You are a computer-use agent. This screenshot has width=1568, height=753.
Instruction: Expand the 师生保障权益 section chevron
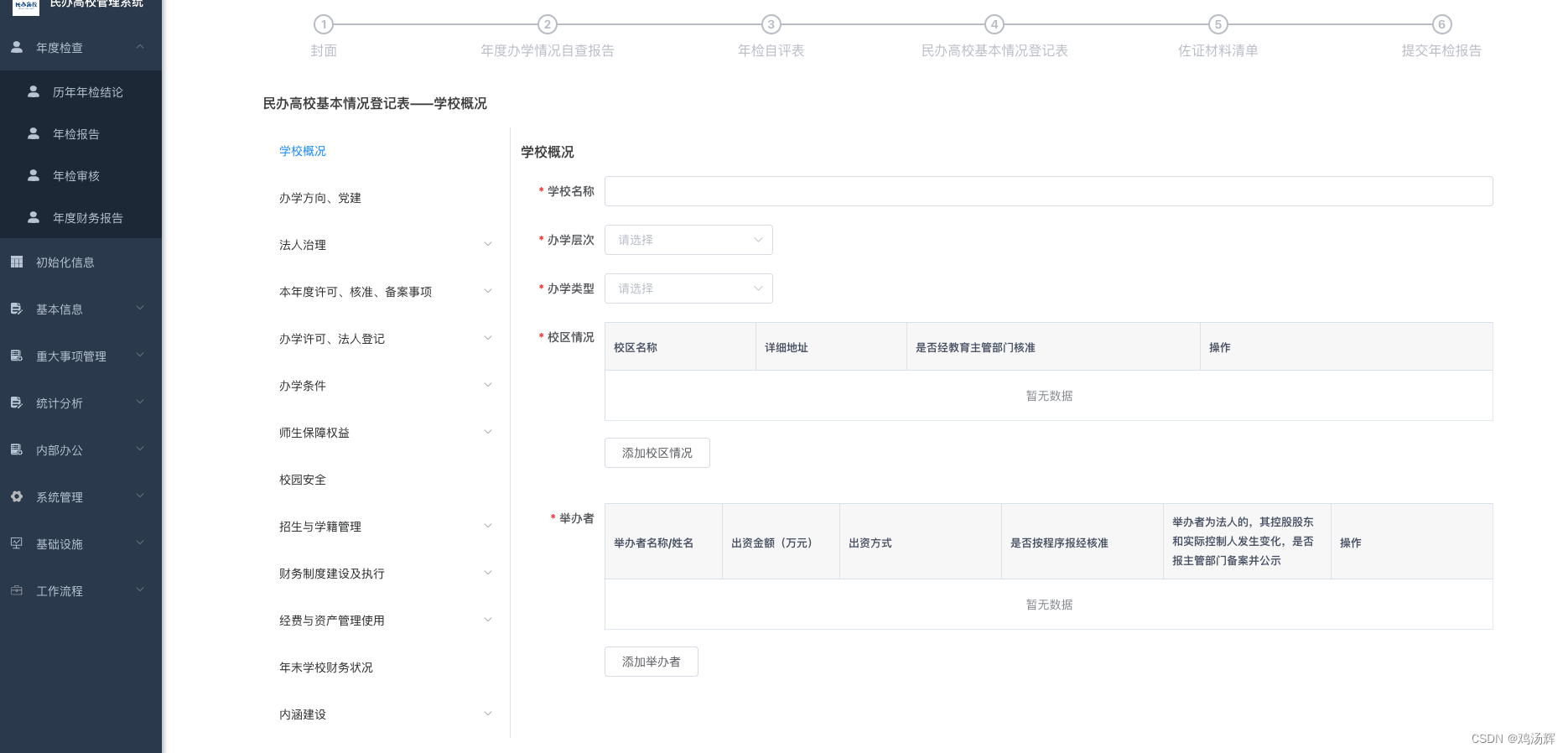(x=488, y=433)
